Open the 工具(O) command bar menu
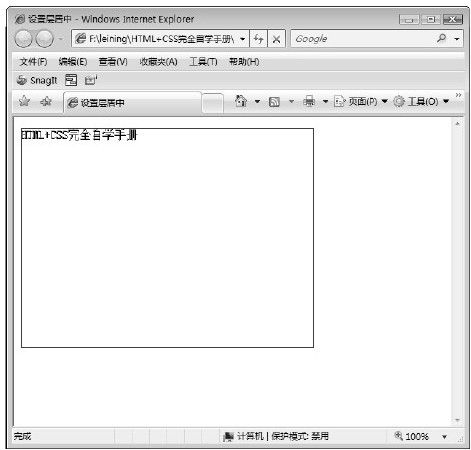 pos(421,101)
